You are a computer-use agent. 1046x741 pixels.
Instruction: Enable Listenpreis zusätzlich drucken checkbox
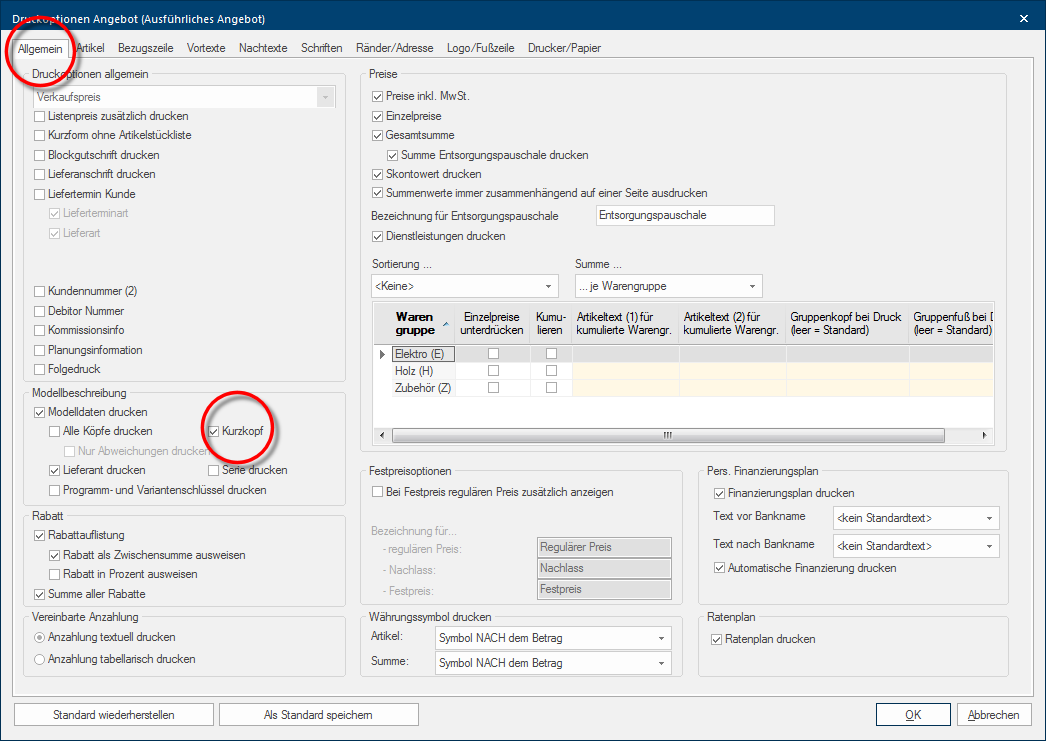coord(40,116)
